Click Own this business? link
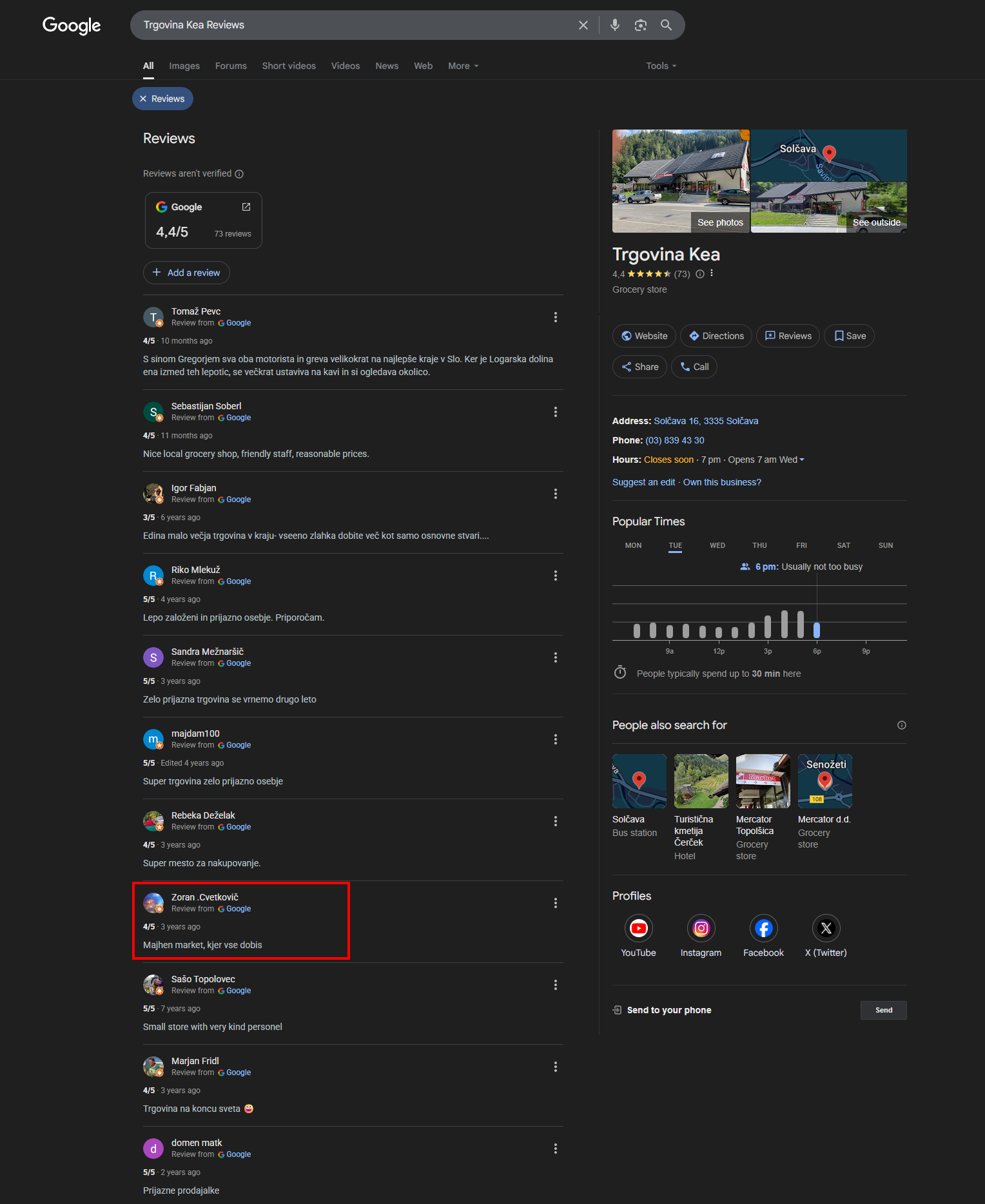Image resolution: width=985 pixels, height=1204 pixels. [x=722, y=482]
